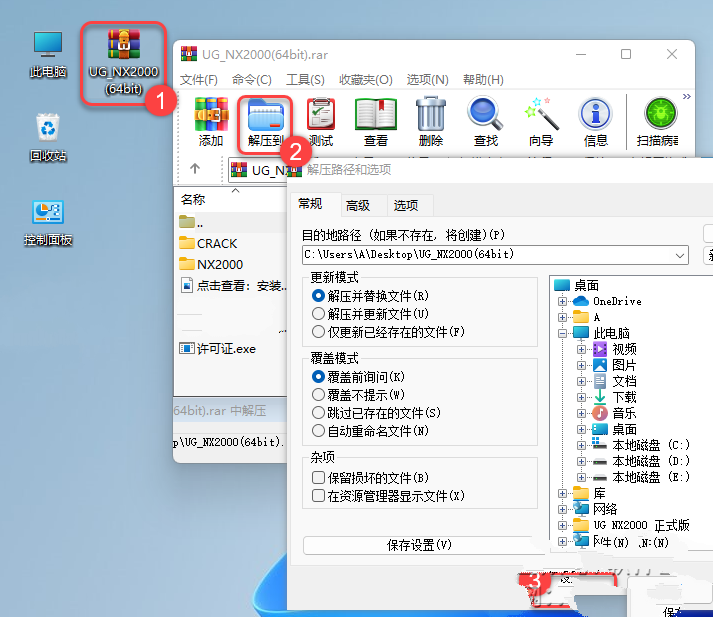This screenshot has height=617, width=713.
Task: Open the 选项(N) menu
Action: point(427,80)
